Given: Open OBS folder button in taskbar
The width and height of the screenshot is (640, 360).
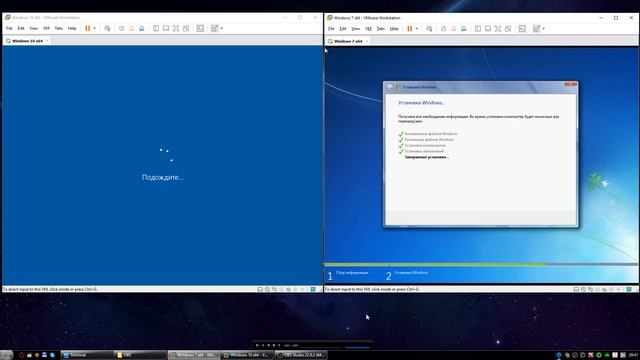Looking at the screenshot, I should [140, 355].
